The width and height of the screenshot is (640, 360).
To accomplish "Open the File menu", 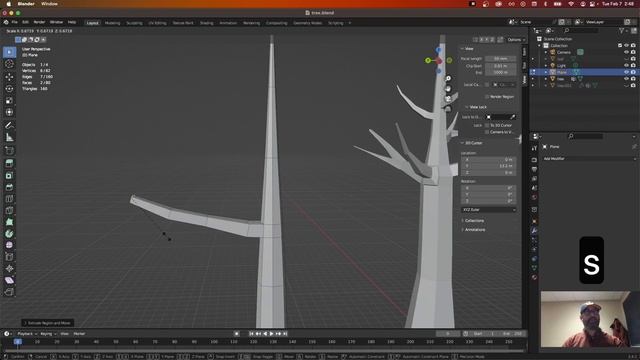I will click(x=15, y=22).
